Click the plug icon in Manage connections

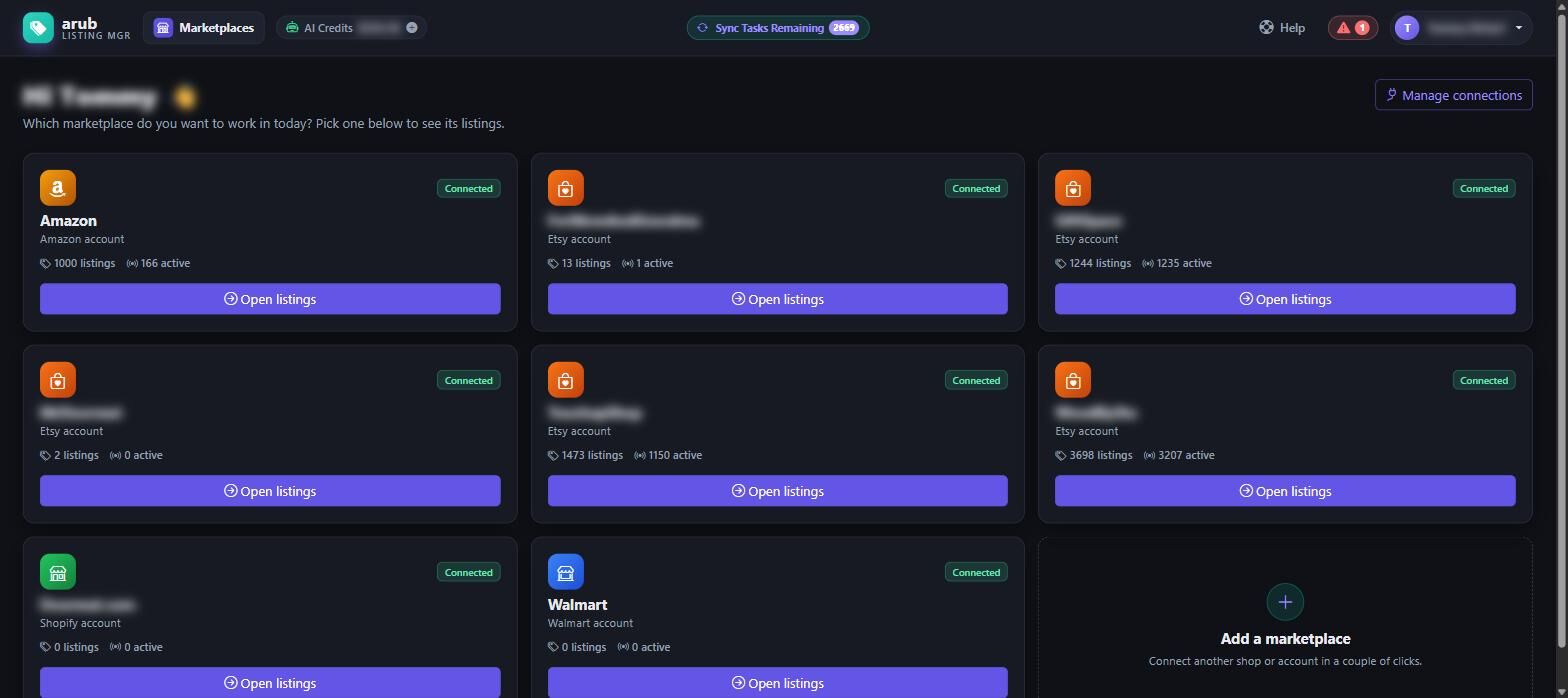[x=1391, y=95]
